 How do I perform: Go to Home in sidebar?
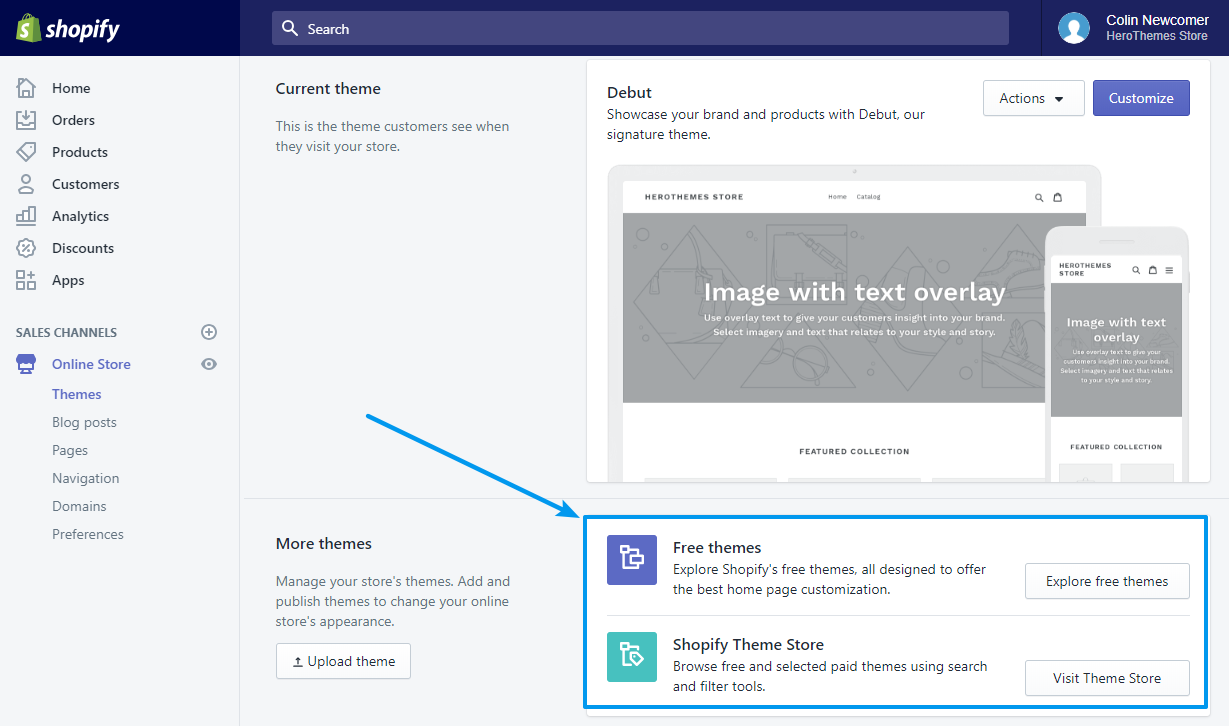coord(71,88)
